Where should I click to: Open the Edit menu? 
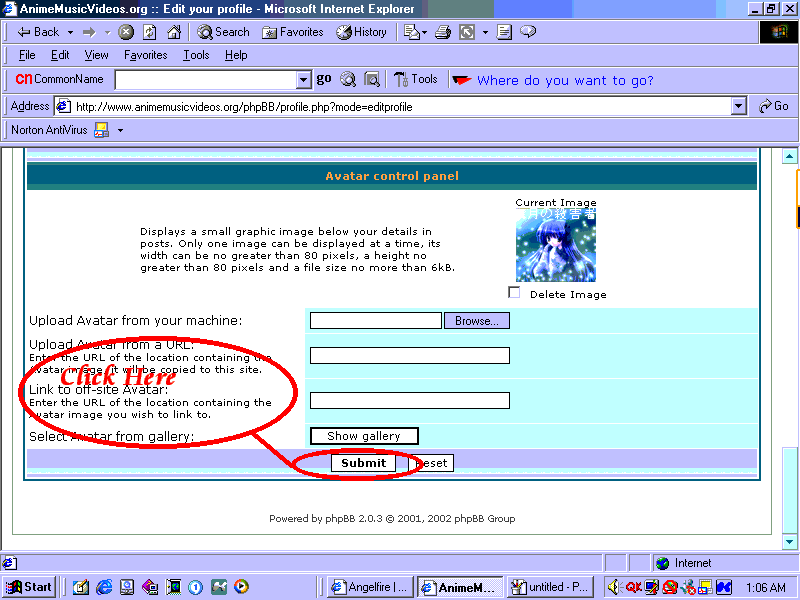click(60, 55)
